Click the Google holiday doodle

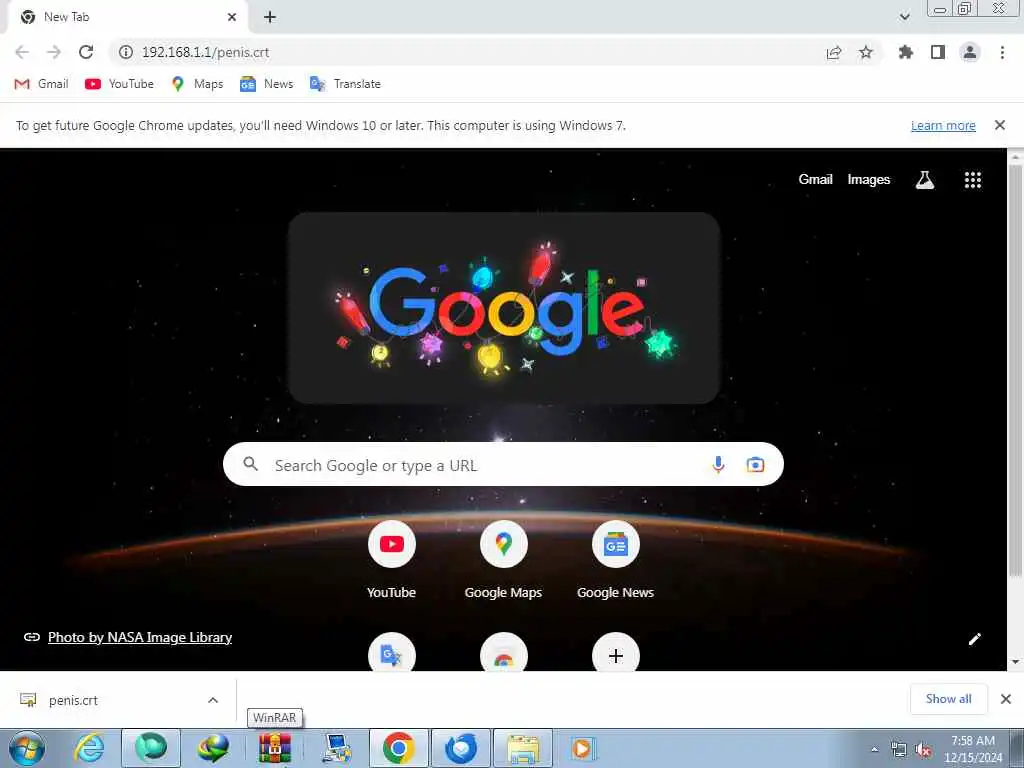(504, 308)
